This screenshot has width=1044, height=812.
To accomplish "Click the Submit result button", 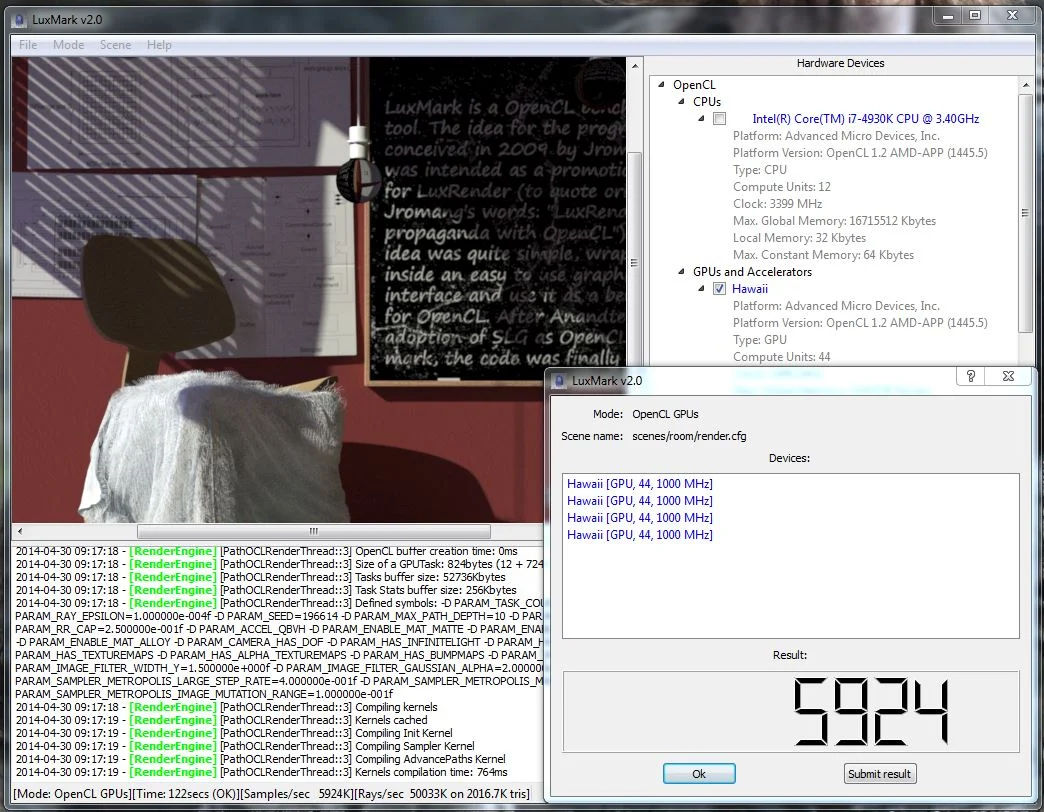I will pos(879,774).
